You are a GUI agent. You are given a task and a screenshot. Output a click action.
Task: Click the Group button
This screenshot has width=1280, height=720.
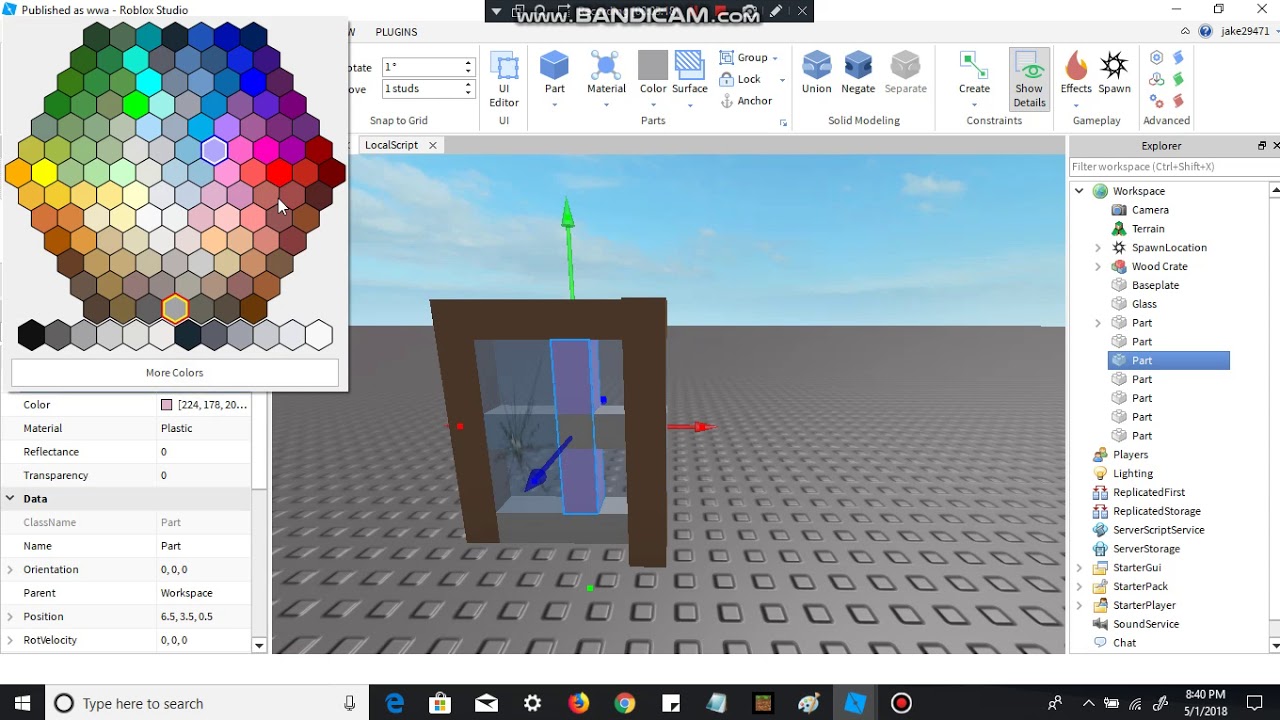pyautogui.click(x=744, y=57)
